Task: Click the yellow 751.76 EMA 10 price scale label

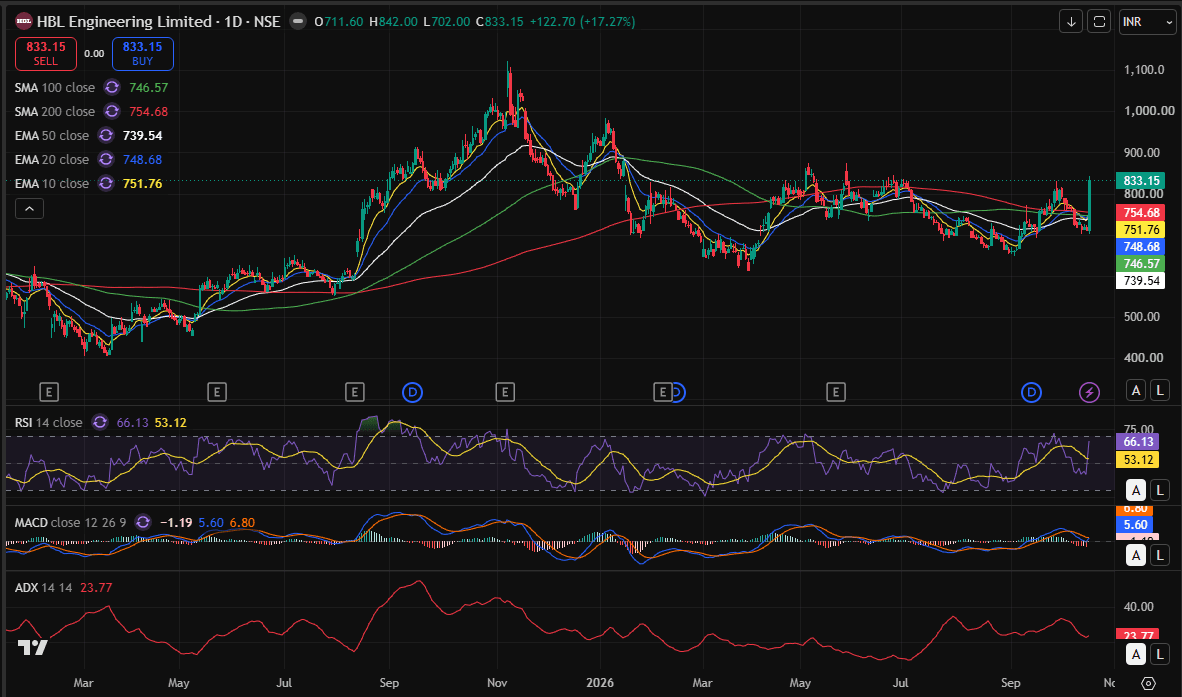Action: tap(1141, 230)
